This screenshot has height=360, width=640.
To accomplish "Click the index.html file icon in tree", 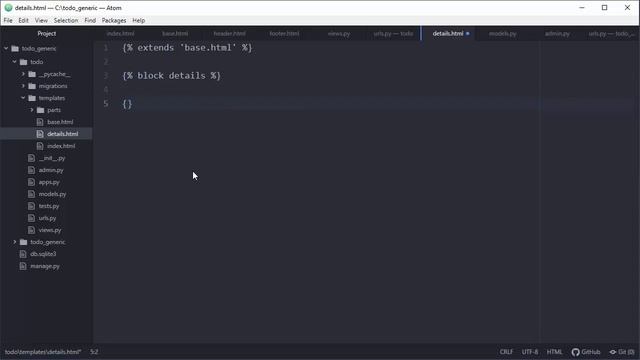I will (40, 146).
